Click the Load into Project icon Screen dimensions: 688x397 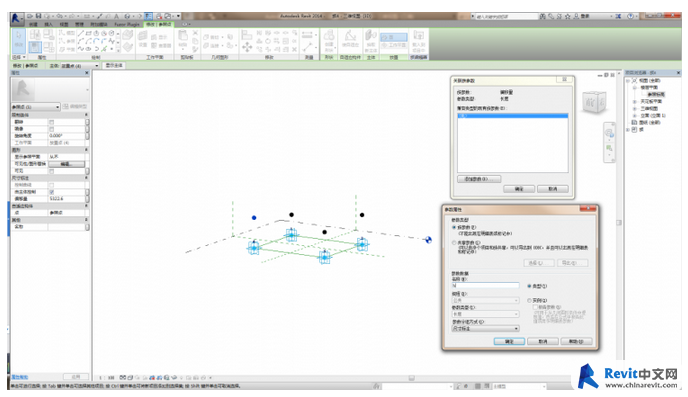419,36
